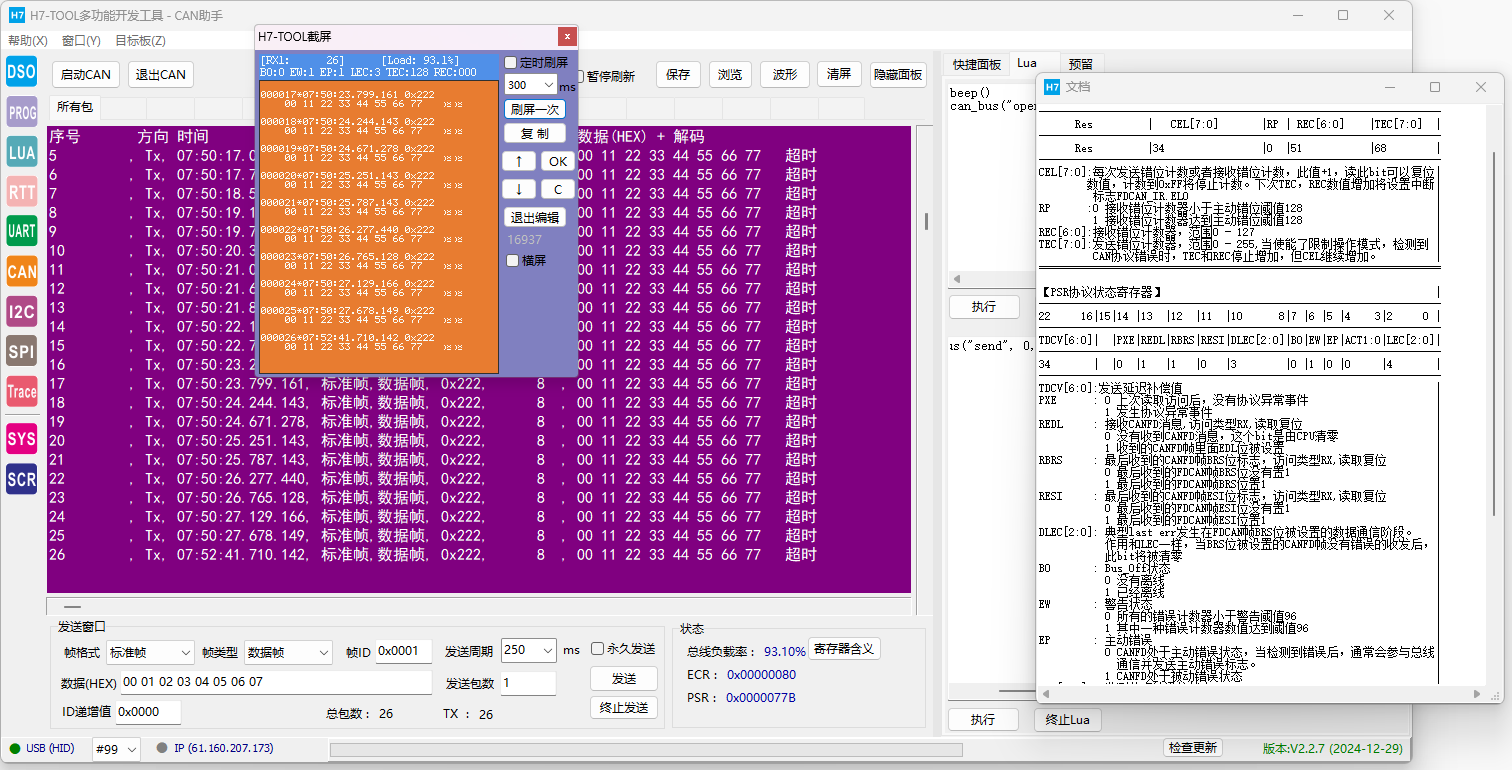
Task: Open the SPI module
Action: point(22,351)
